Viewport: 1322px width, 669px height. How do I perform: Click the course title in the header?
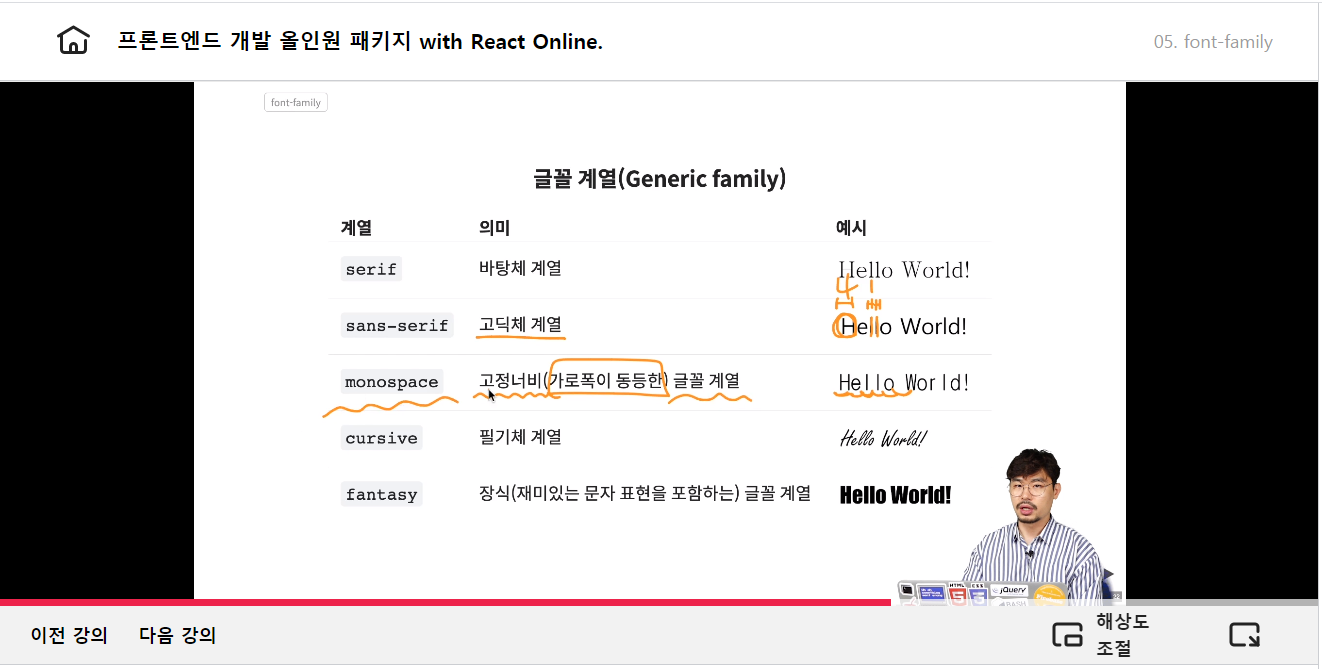(x=360, y=42)
